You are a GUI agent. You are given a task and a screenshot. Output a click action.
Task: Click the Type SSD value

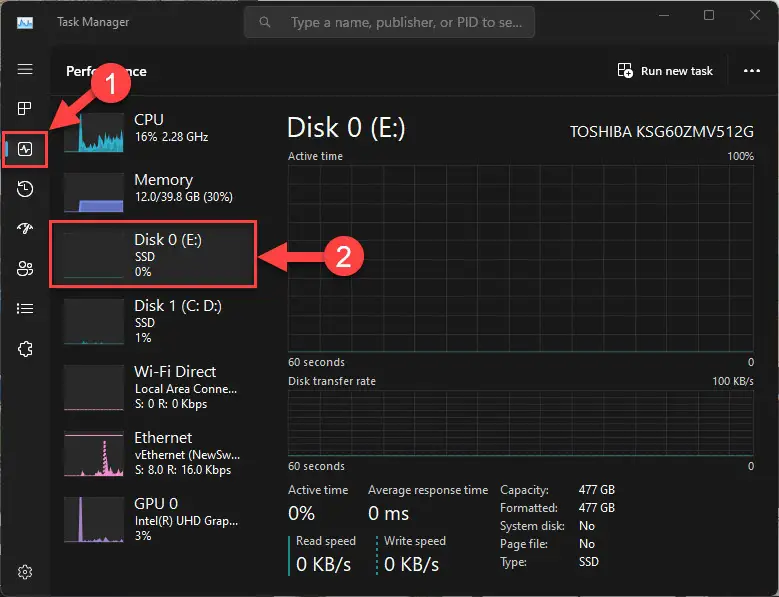[x=589, y=562]
